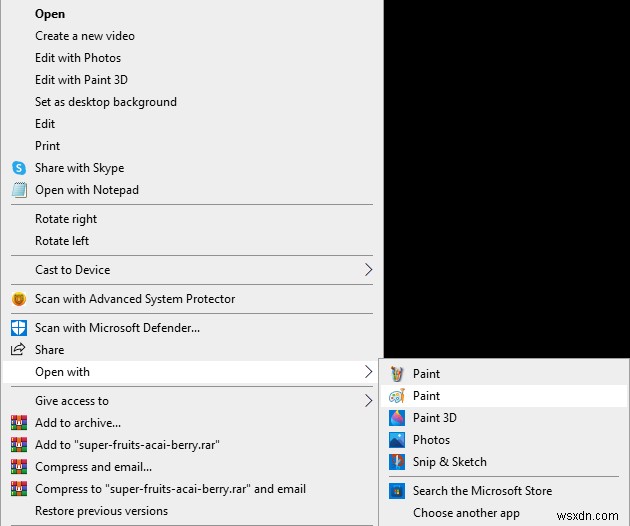Expand the Give access to submenu arrow
This screenshot has width=630, height=526.
368,401
